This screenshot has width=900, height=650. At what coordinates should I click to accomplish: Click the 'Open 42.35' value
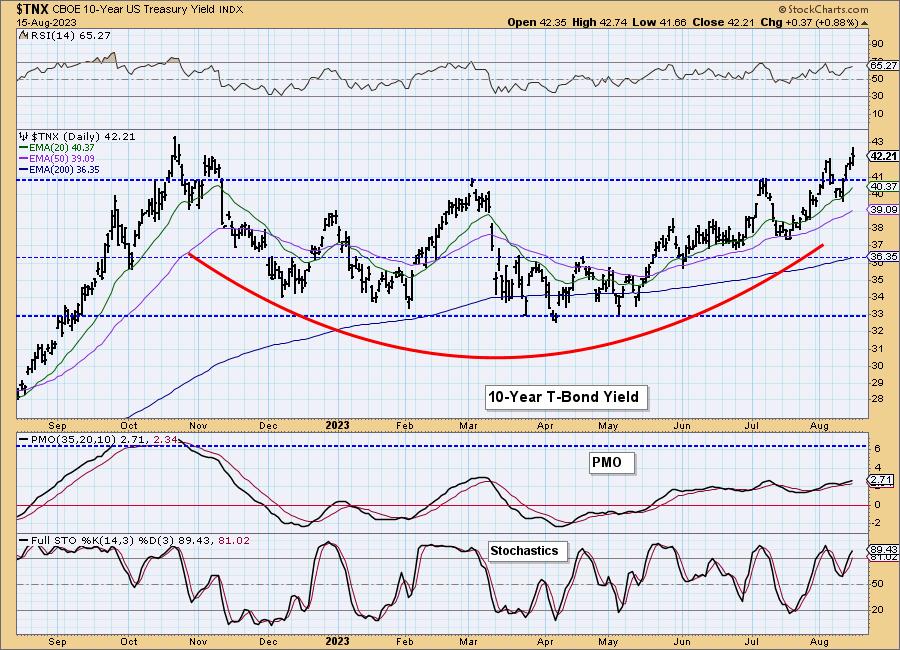[537, 22]
